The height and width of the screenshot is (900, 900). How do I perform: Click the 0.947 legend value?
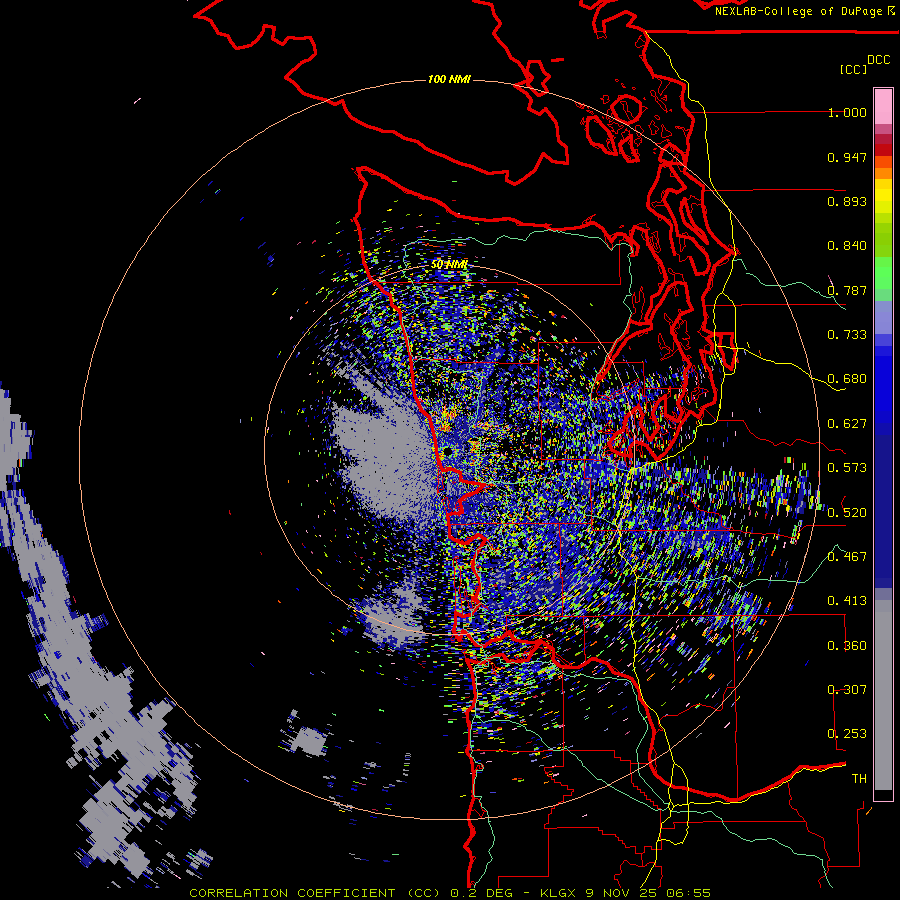pyautogui.click(x=847, y=157)
